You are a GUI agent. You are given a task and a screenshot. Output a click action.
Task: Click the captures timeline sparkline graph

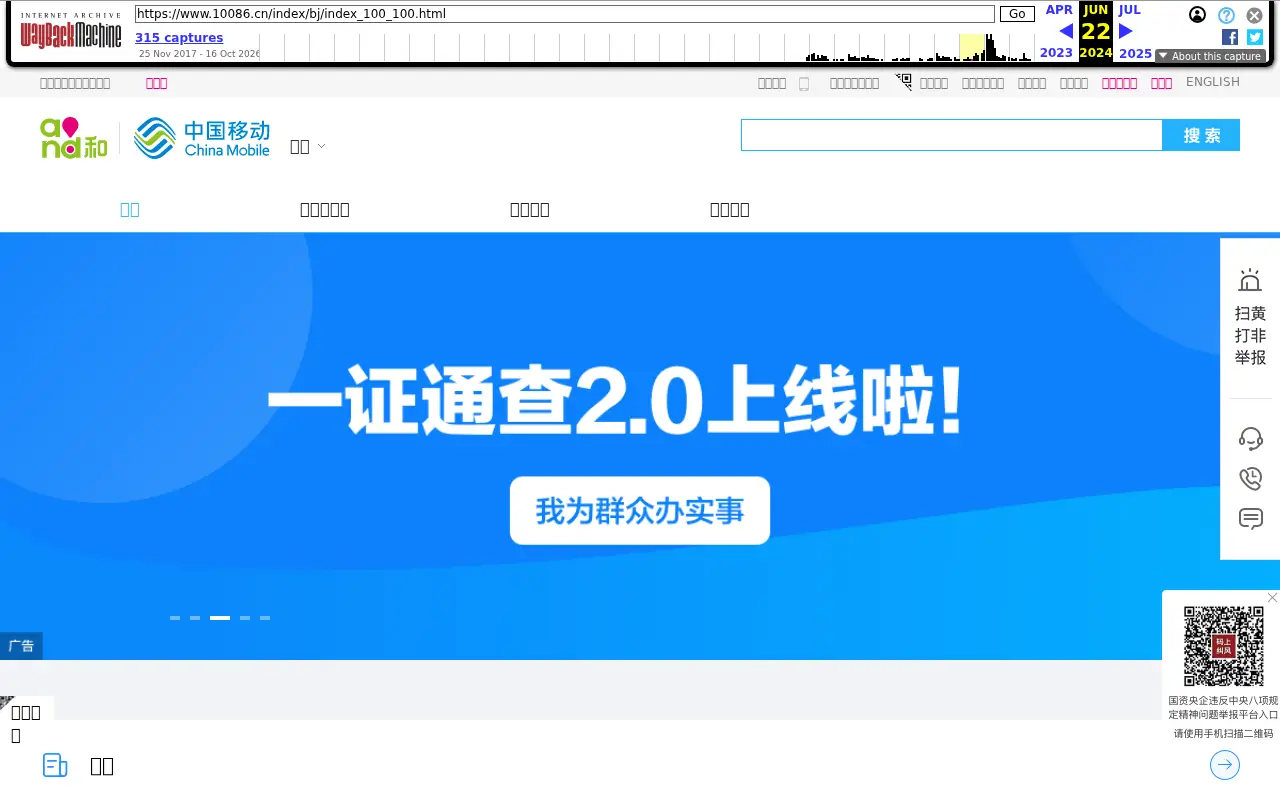coord(646,47)
